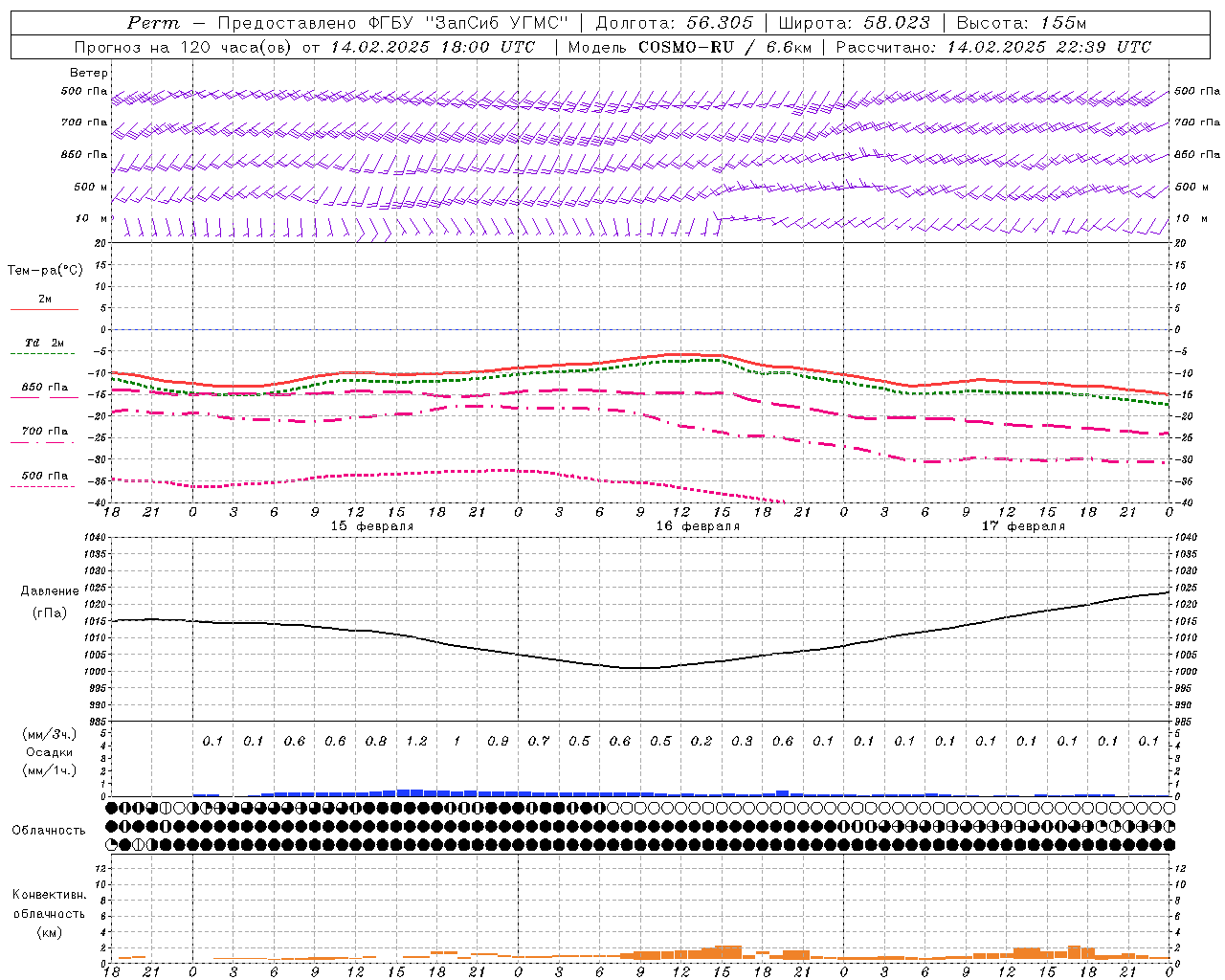Click the "Давление" pressure panel label
The image size is (1225, 980).
tap(49, 591)
